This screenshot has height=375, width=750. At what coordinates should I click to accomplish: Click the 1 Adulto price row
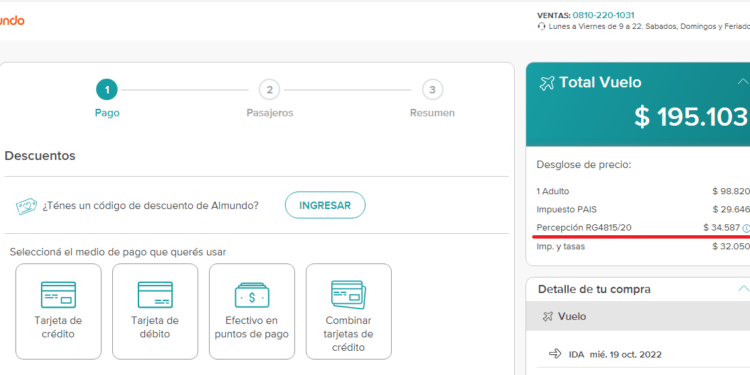643,191
